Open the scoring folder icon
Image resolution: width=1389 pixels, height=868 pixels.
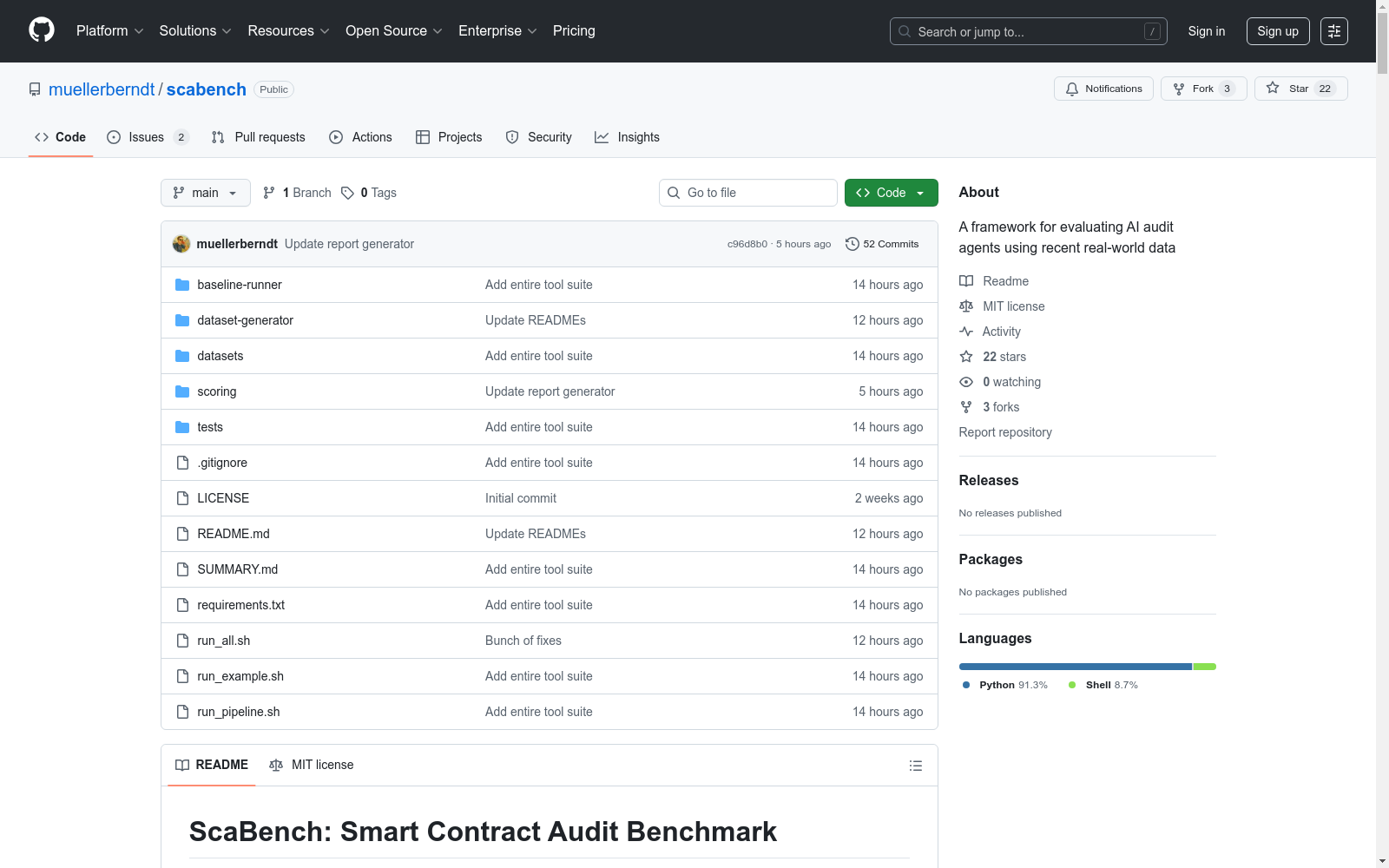coord(181,391)
